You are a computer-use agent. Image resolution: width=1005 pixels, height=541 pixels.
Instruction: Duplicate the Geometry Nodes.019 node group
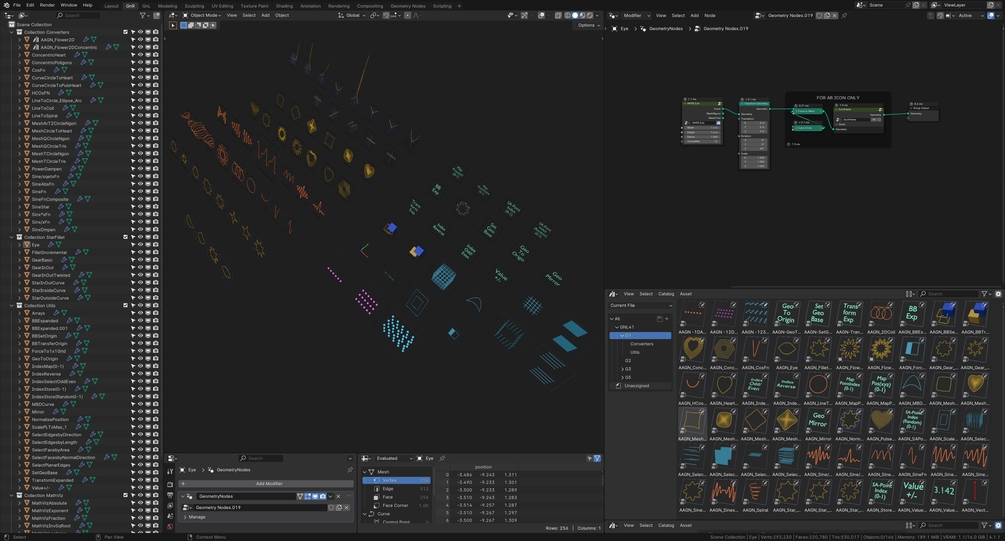(339, 508)
